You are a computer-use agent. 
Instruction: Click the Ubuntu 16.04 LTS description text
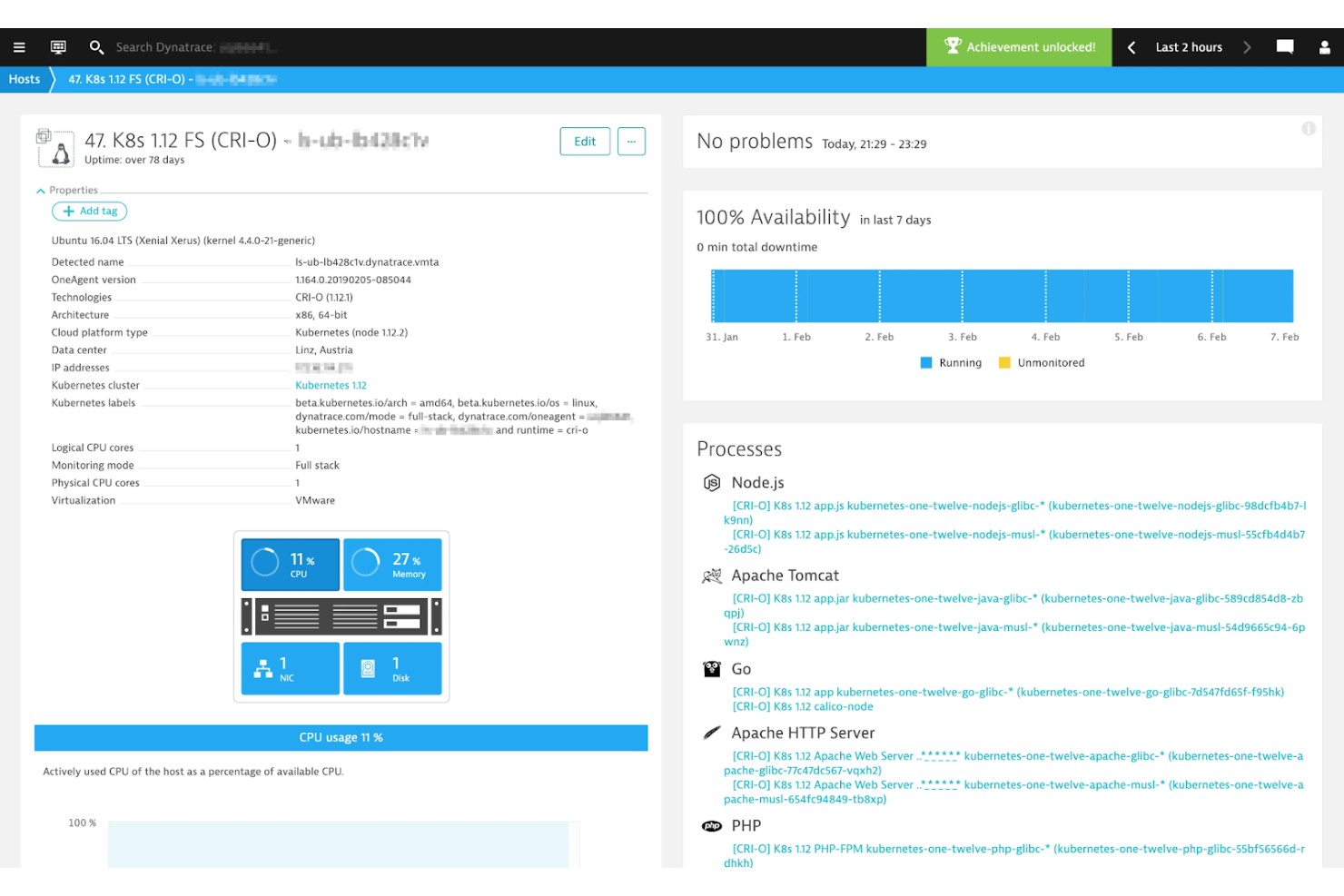click(183, 241)
